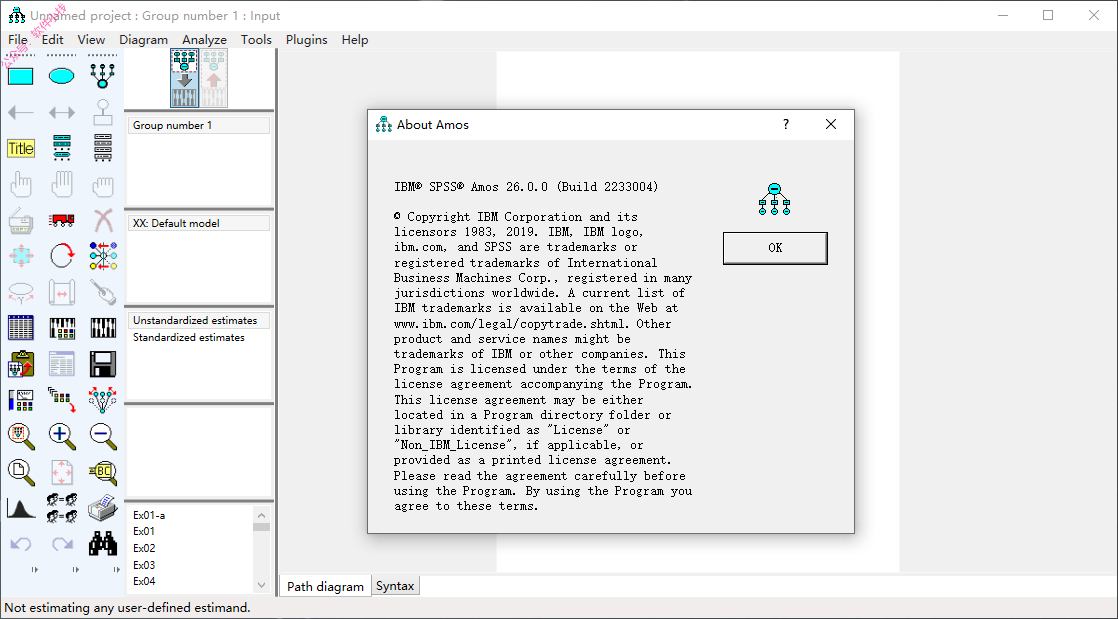This screenshot has height=619, width=1118.
Task: Click the Resize diagram to fit page icon
Action: pyautogui.click(x=62, y=471)
